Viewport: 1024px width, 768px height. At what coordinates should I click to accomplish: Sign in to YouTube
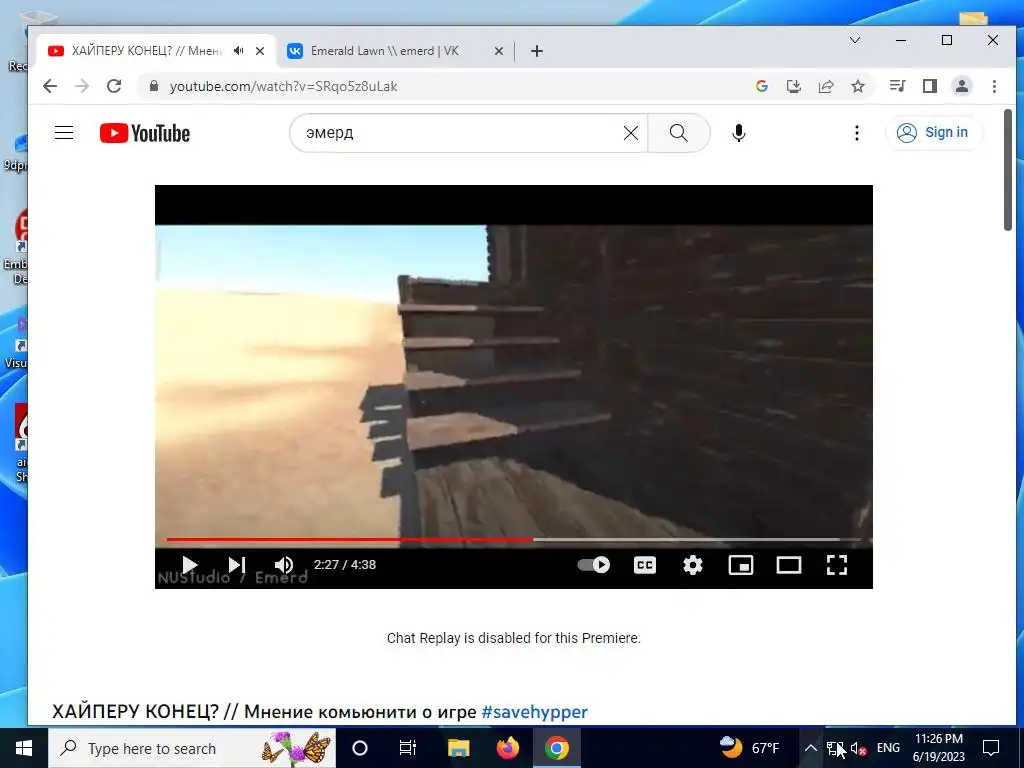point(933,133)
